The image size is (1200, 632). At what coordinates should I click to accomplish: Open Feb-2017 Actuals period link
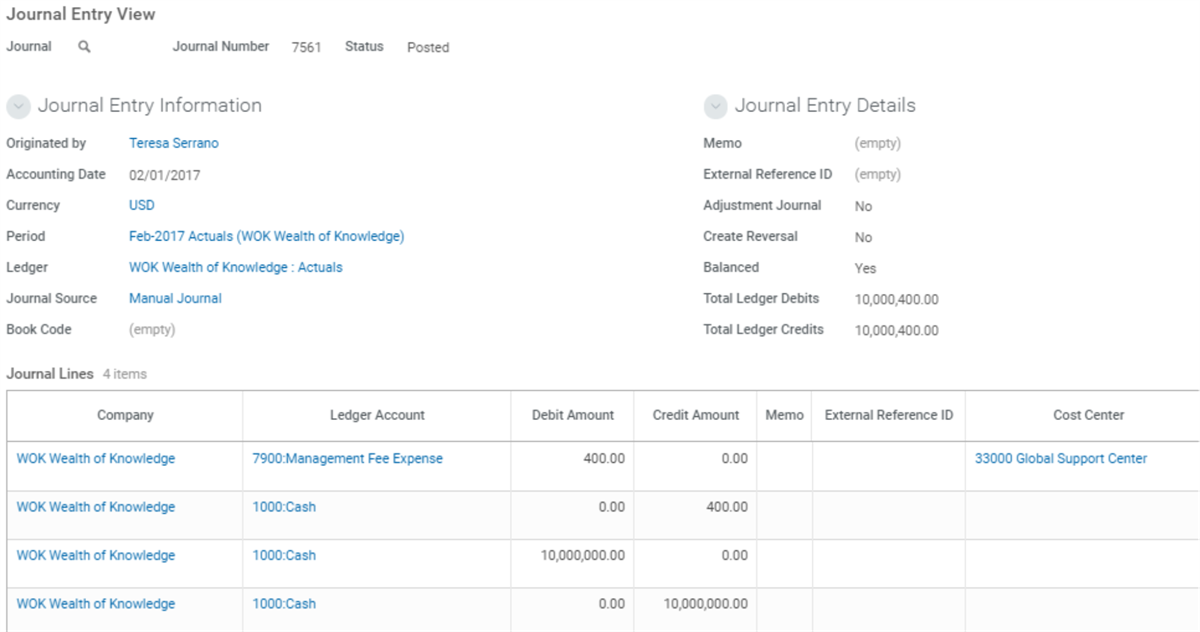[x=266, y=236]
